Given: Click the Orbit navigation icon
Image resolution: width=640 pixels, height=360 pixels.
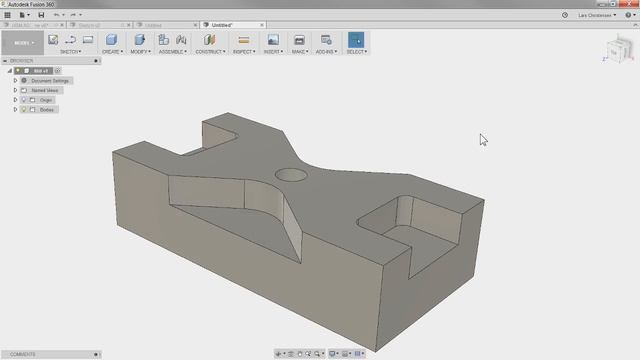Looking at the screenshot, I should (x=278, y=354).
